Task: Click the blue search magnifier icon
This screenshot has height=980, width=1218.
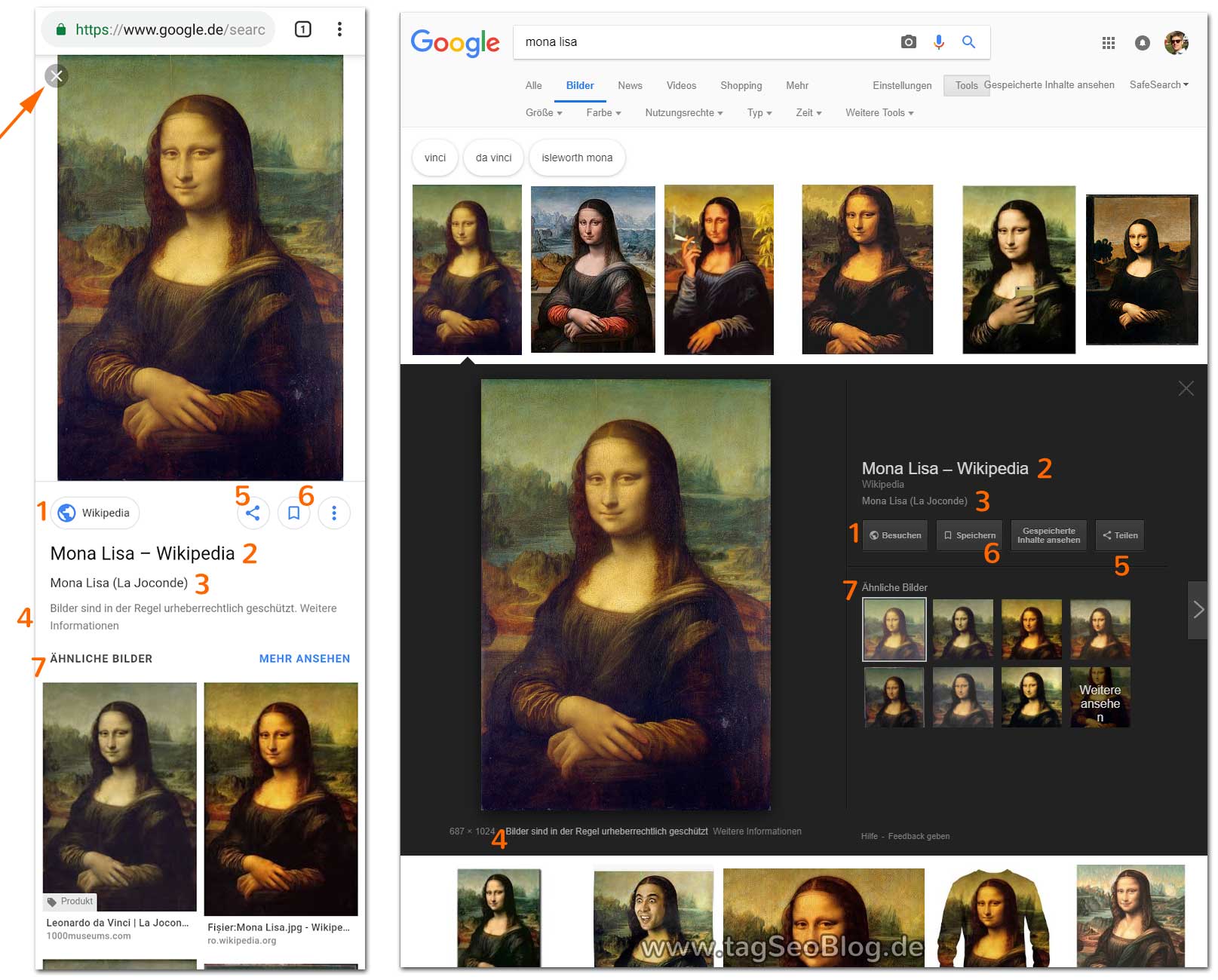Action: click(968, 42)
